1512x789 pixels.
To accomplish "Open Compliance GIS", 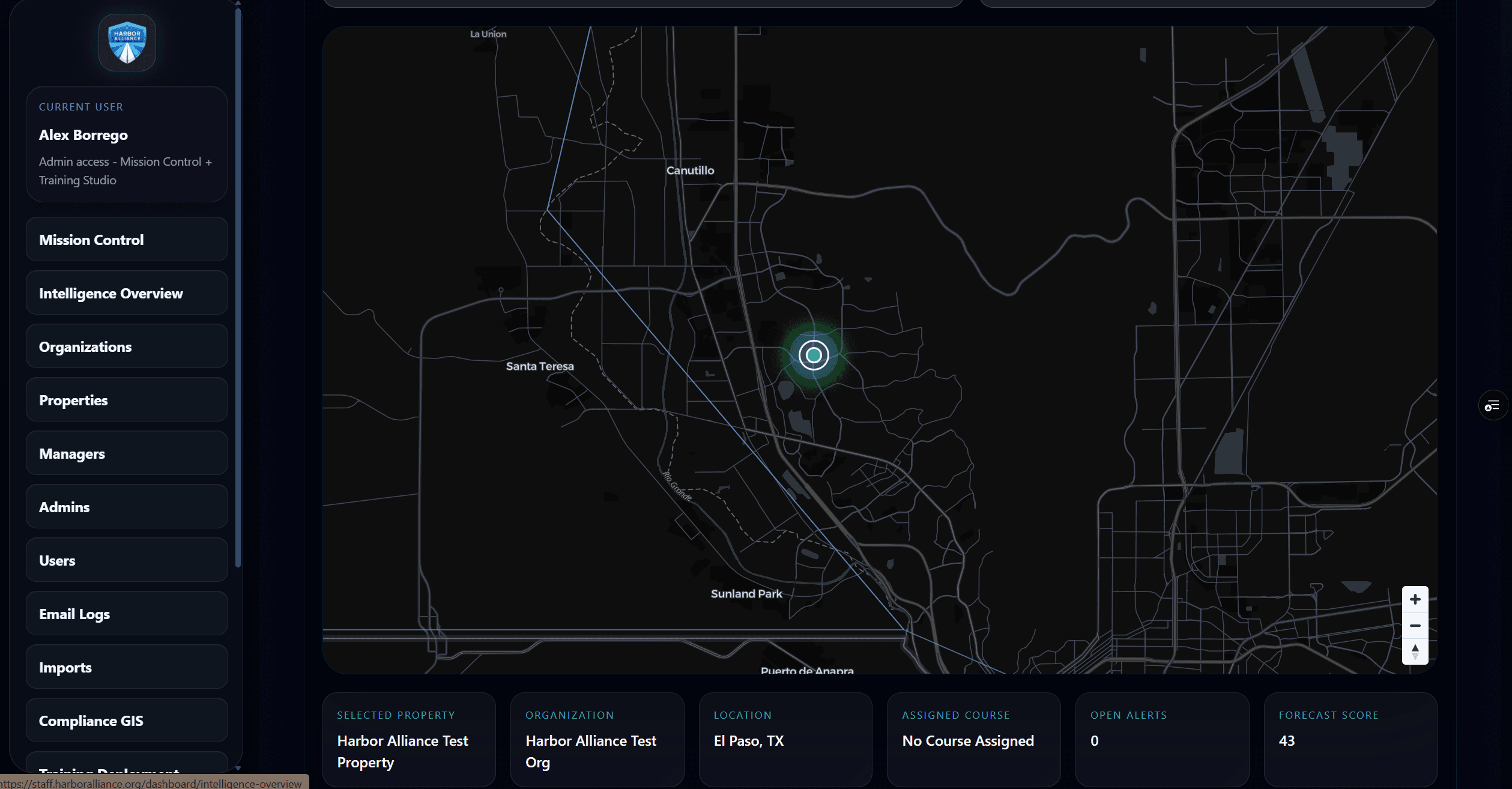I will (127, 721).
